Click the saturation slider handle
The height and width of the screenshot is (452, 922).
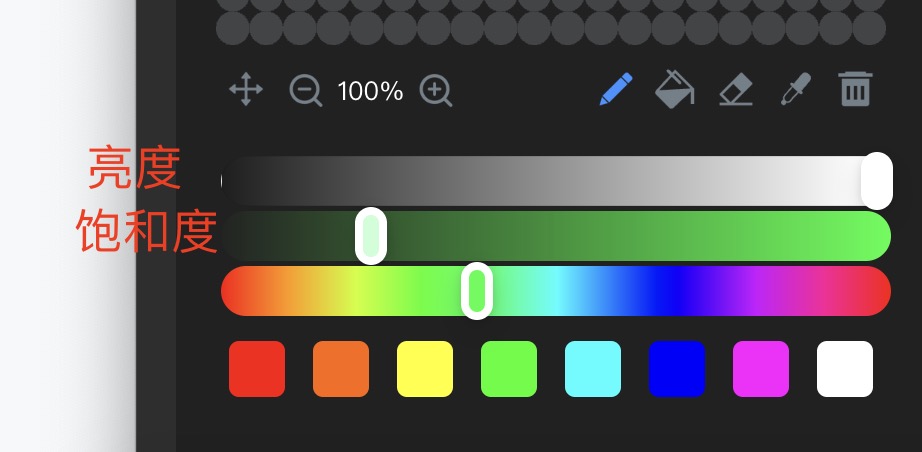[x=371, y=236]
